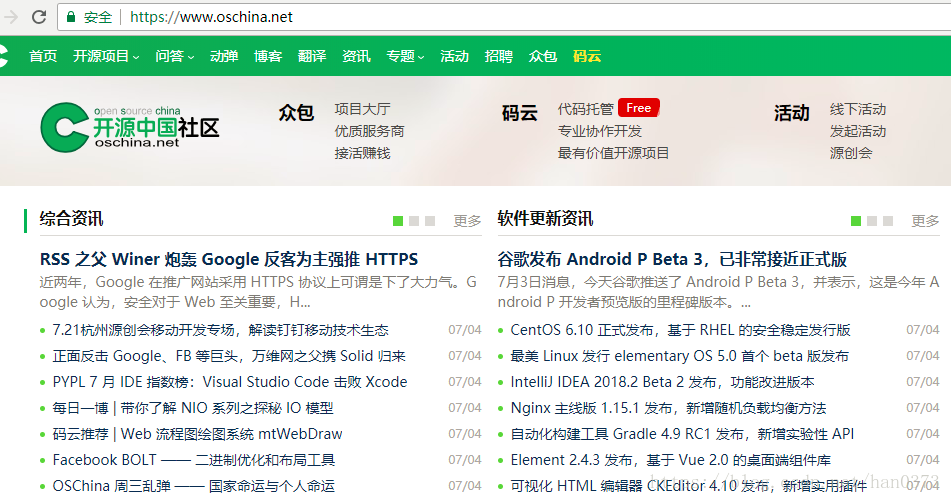Viewport: 951px width, 502px height.
Task: Open the article 7.21杭州源创会移动开发专场
Action: click(220, 330)
